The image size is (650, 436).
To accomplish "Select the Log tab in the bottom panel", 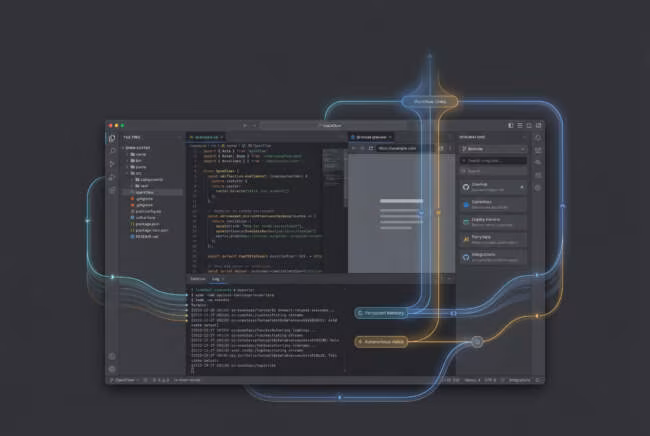I will tap(216, 279).
